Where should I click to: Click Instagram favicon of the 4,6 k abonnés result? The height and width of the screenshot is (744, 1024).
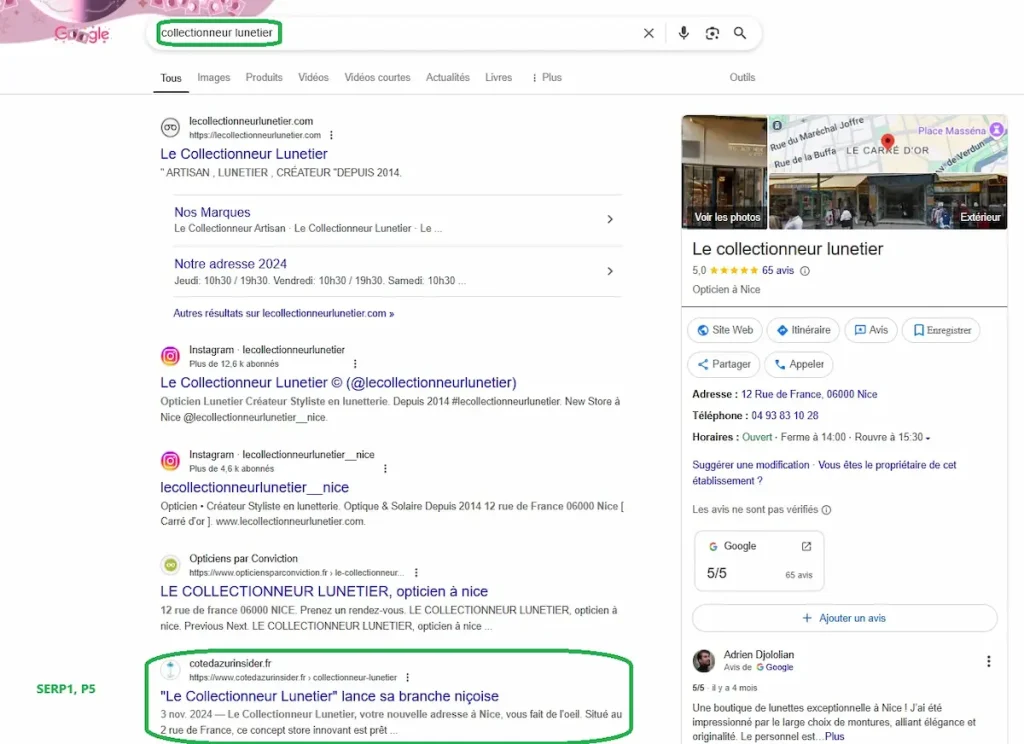170,461
